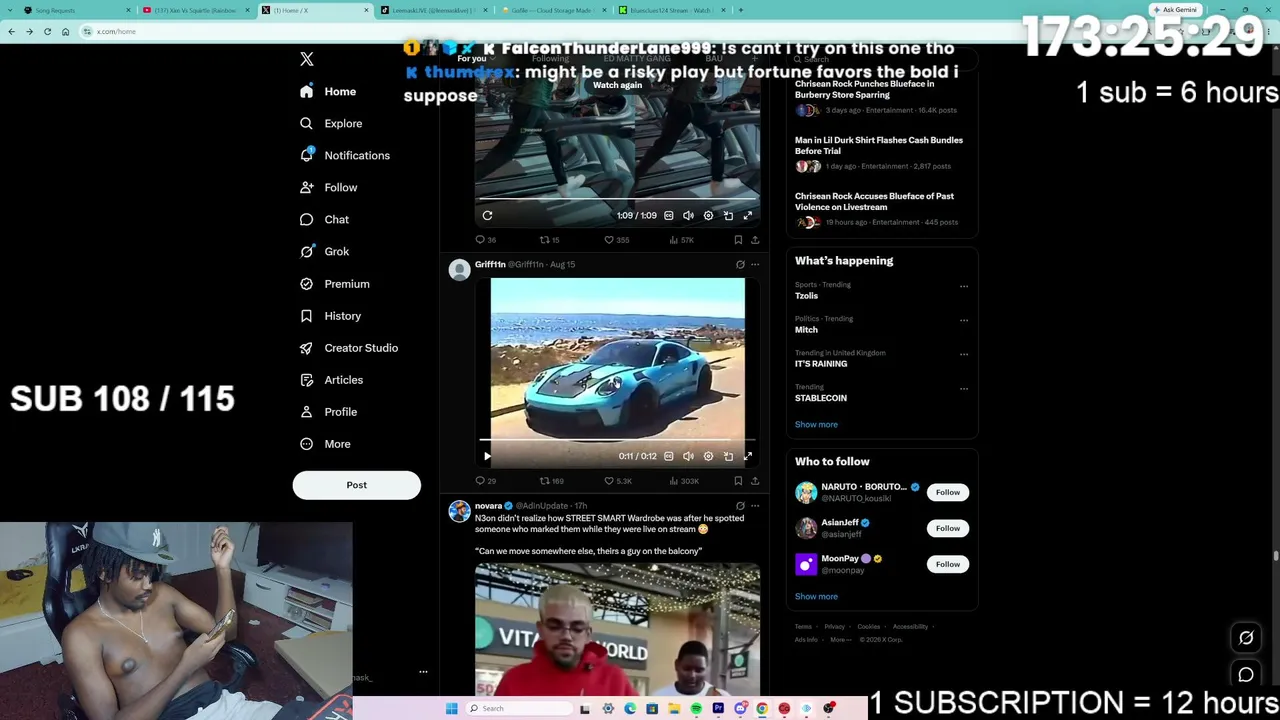The width and height of the screenshot is (1280, 720).
Task: Open History bookmarks in sidebar
Action: click(331, 315)
